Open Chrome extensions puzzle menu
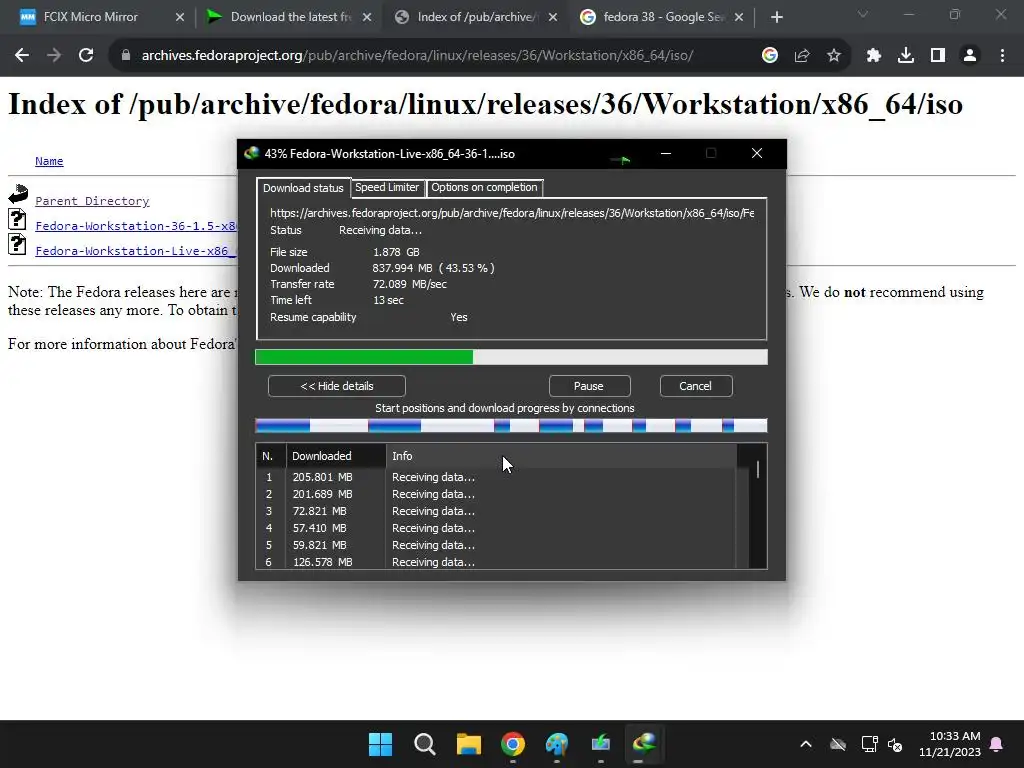This screenshot has width=1024, height=768. click(874, 56)
